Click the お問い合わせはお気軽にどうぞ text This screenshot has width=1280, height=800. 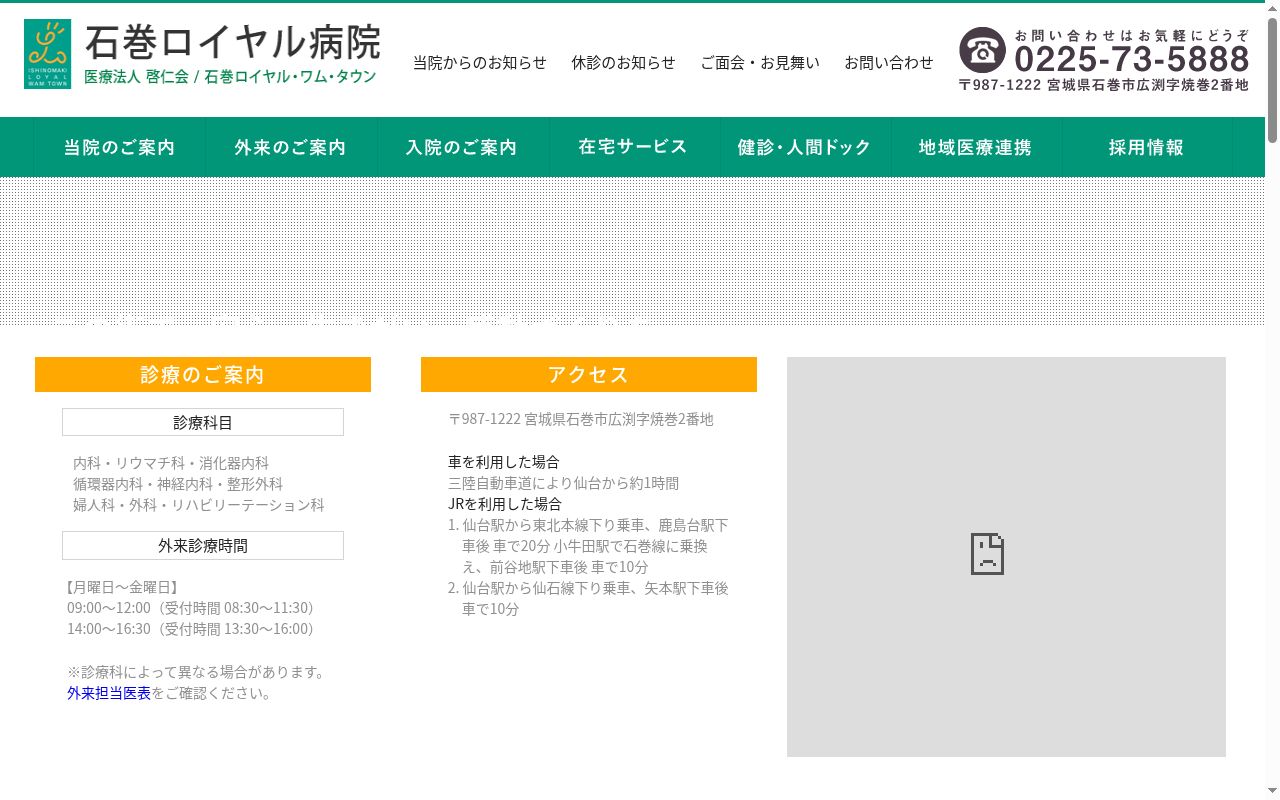coord(1132,35)
